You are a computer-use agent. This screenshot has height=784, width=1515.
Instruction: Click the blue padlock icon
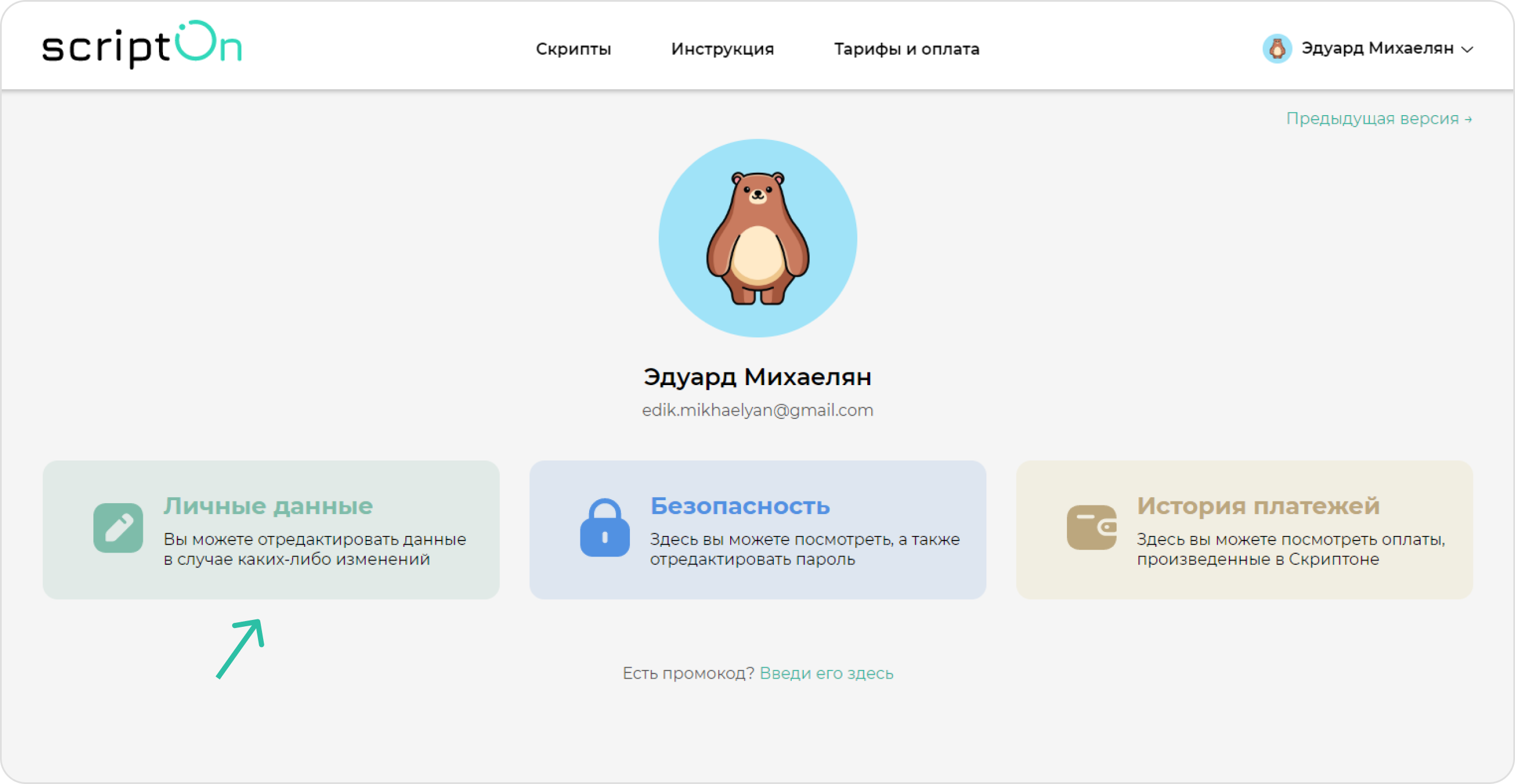[x=605, y=528]
